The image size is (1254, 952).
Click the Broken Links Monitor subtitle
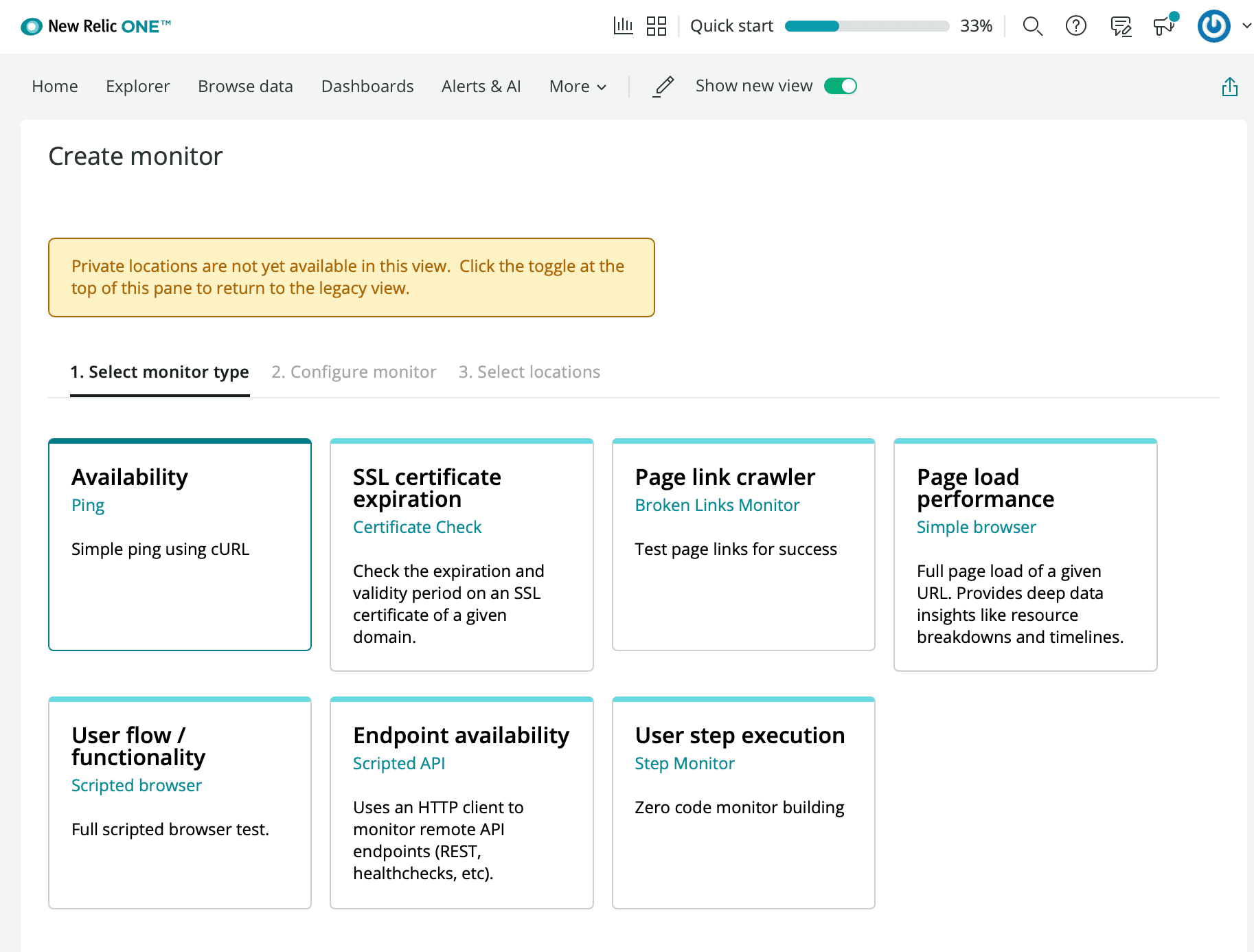[x=718, y=506]
